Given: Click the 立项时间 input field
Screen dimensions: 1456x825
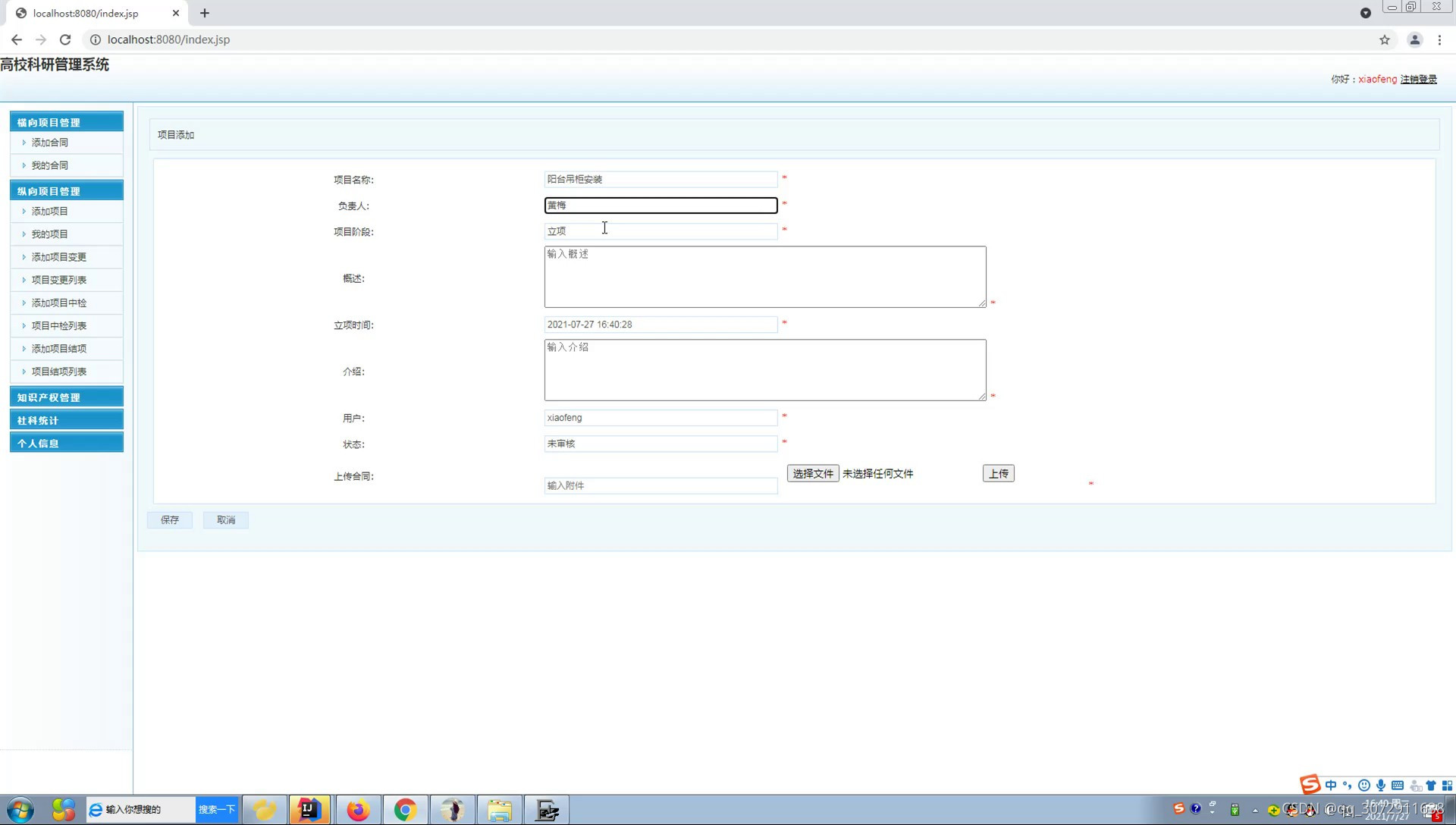Looking at the screenshot, I should point(660,324).
